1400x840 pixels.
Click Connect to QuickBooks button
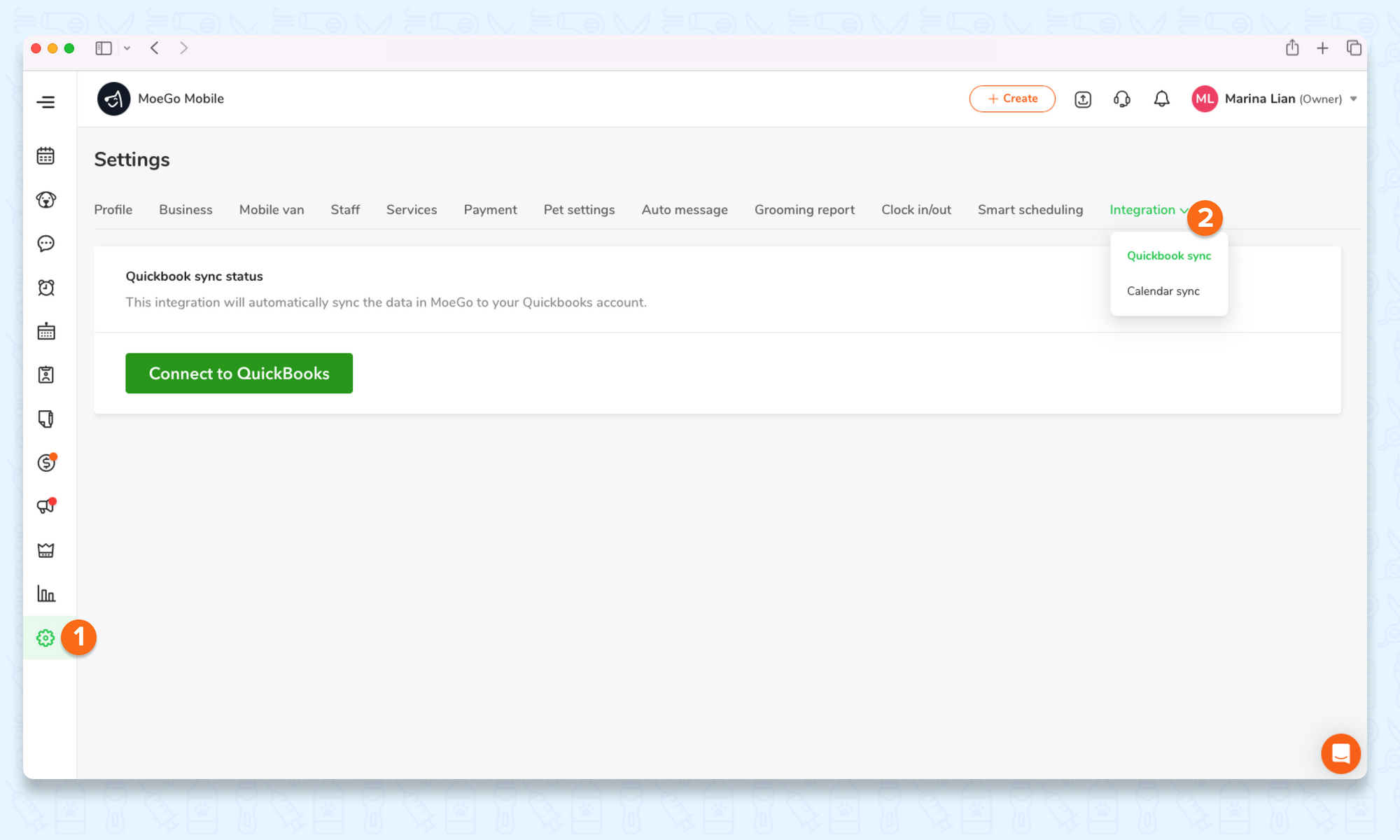[239, 373]
